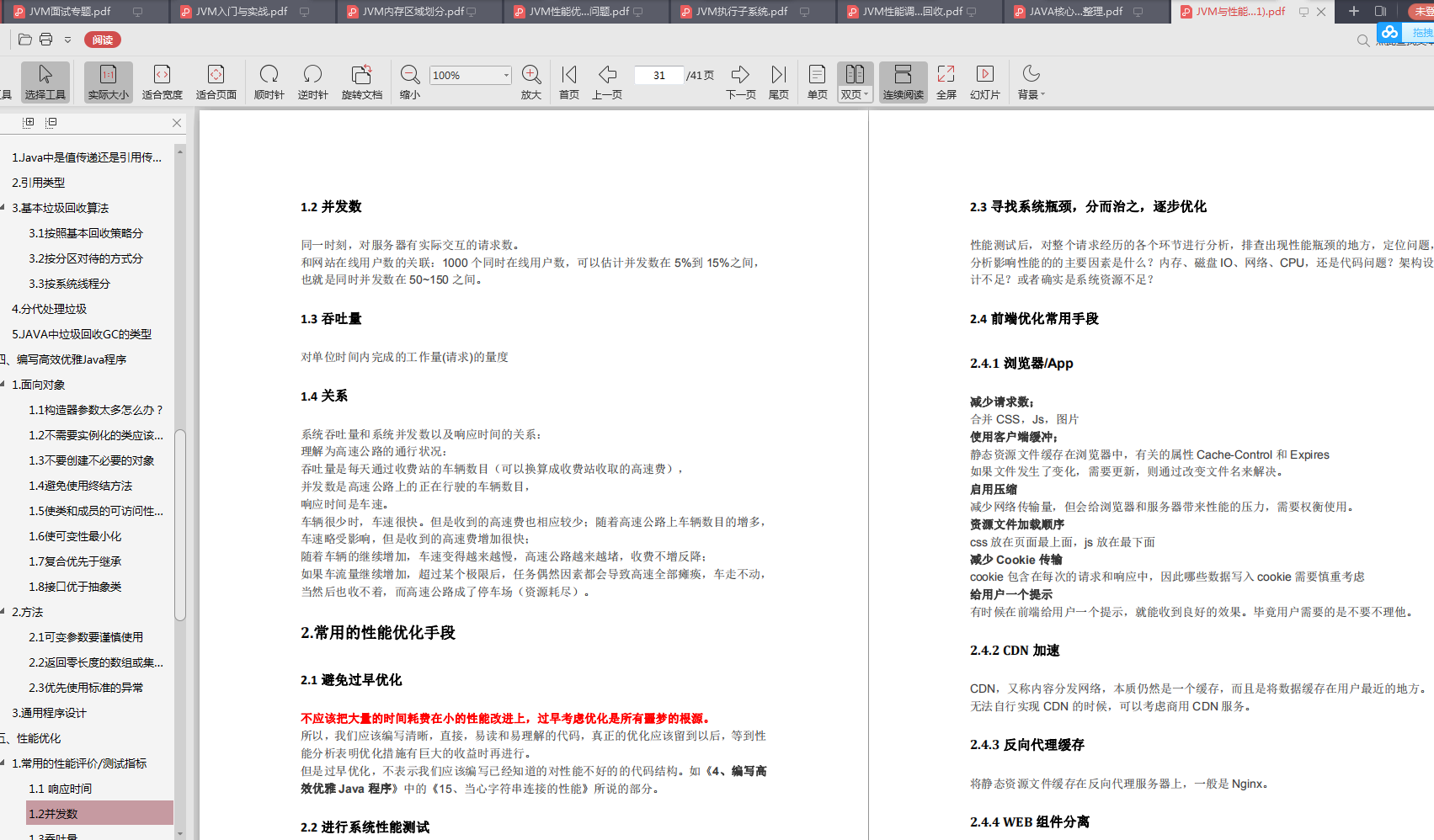1434x840 pixels.
Task: Click the cloud 拖拽 widget icon
Action: (1389, 32)
